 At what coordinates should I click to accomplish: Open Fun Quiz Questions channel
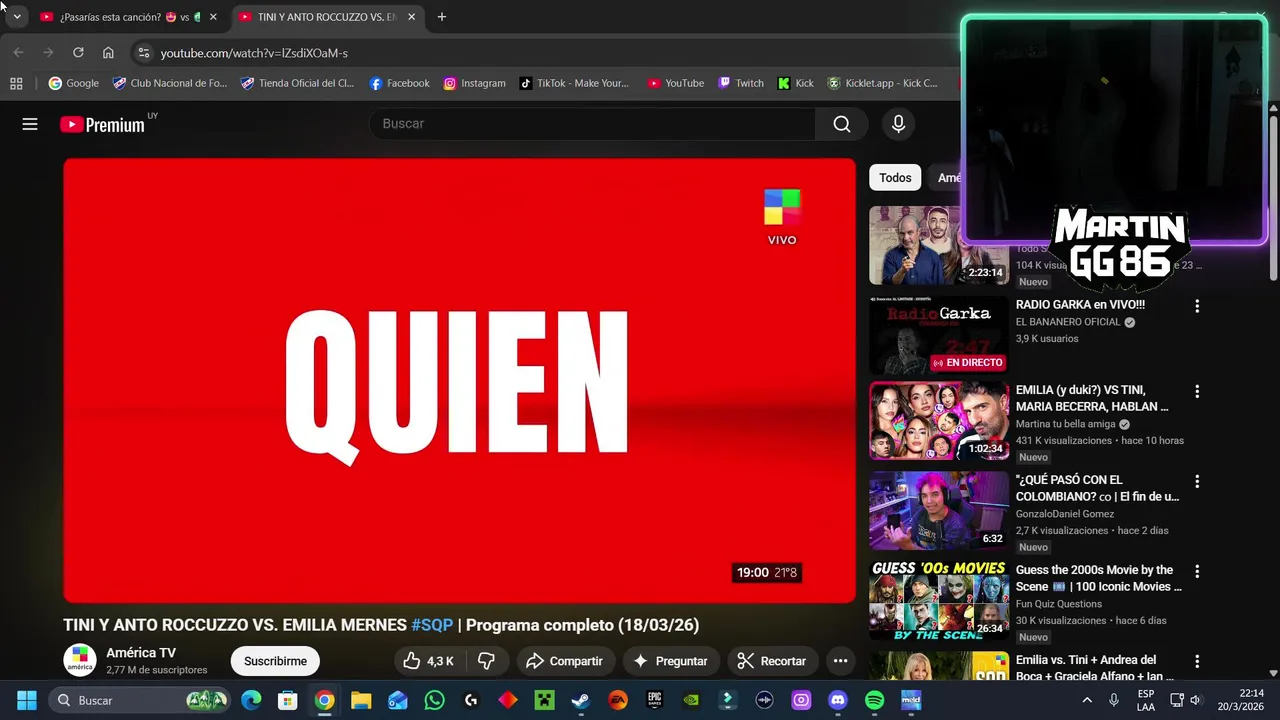pos(1059,604)
